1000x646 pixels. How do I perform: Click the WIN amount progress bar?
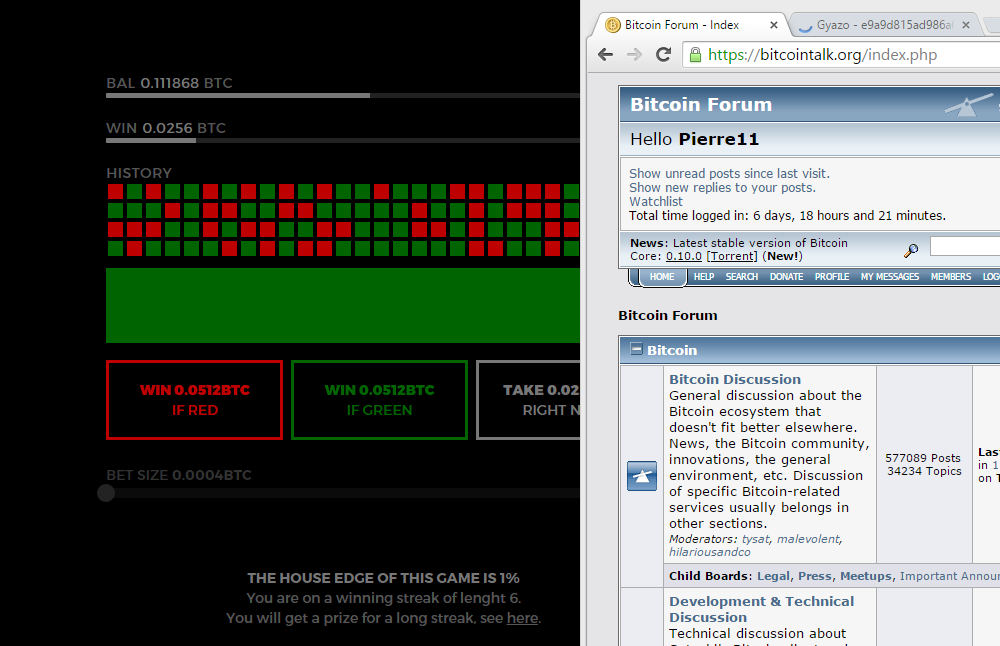343,140
